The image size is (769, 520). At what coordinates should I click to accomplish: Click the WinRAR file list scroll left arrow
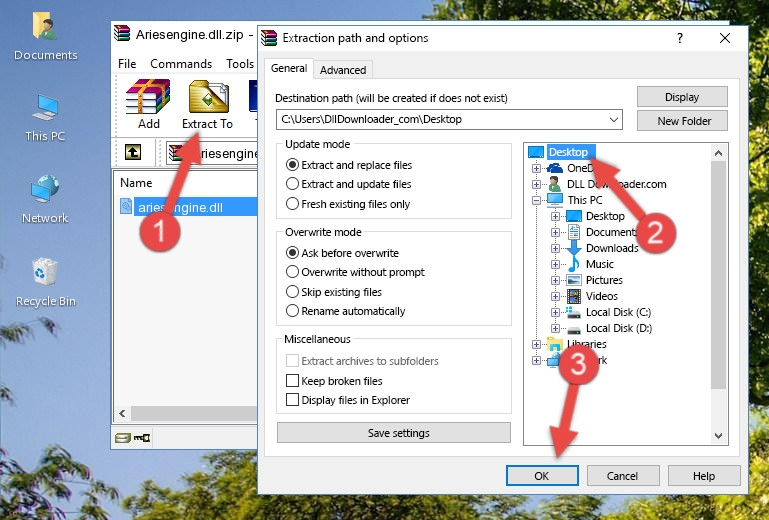click(x=123, y=414)
